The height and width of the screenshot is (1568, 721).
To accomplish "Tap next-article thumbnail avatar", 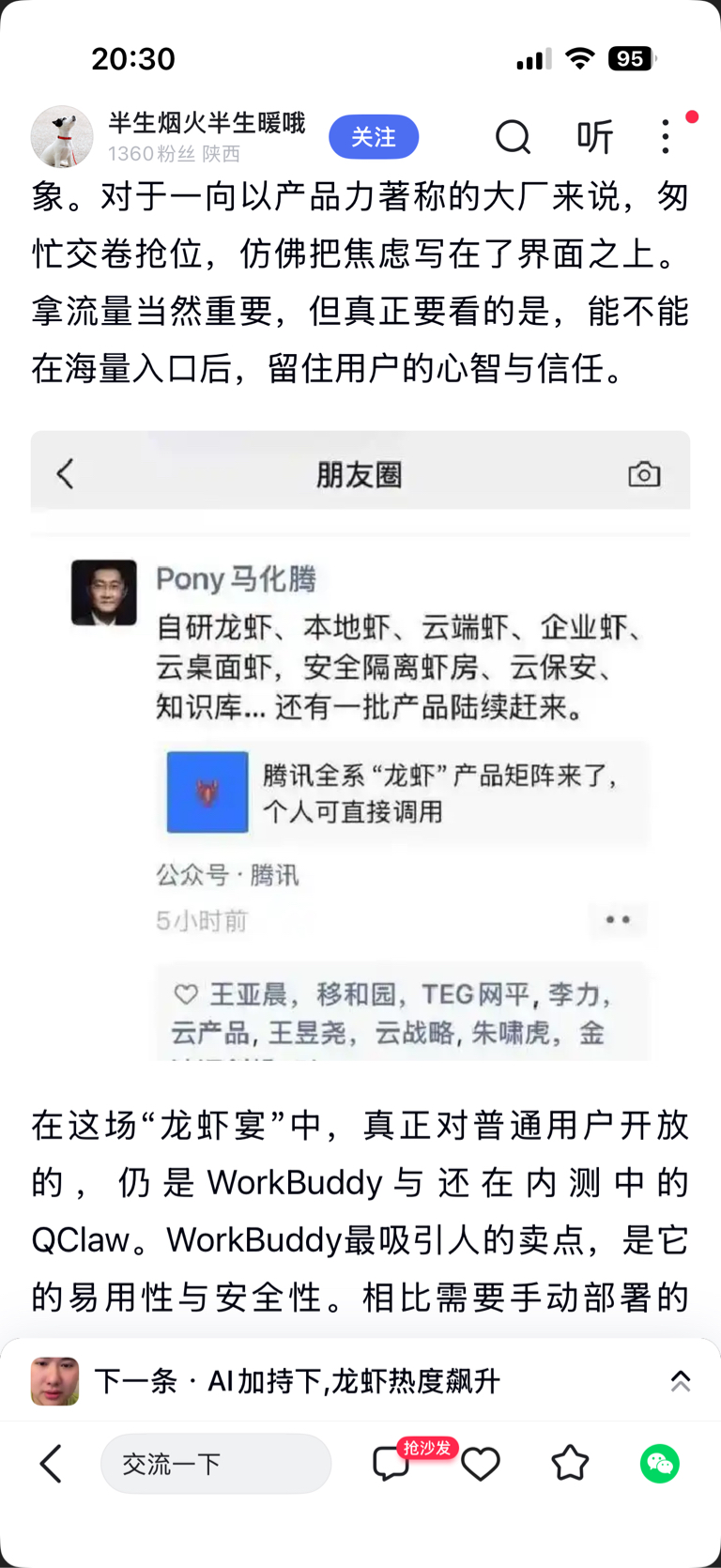I will coord(54,1381).
